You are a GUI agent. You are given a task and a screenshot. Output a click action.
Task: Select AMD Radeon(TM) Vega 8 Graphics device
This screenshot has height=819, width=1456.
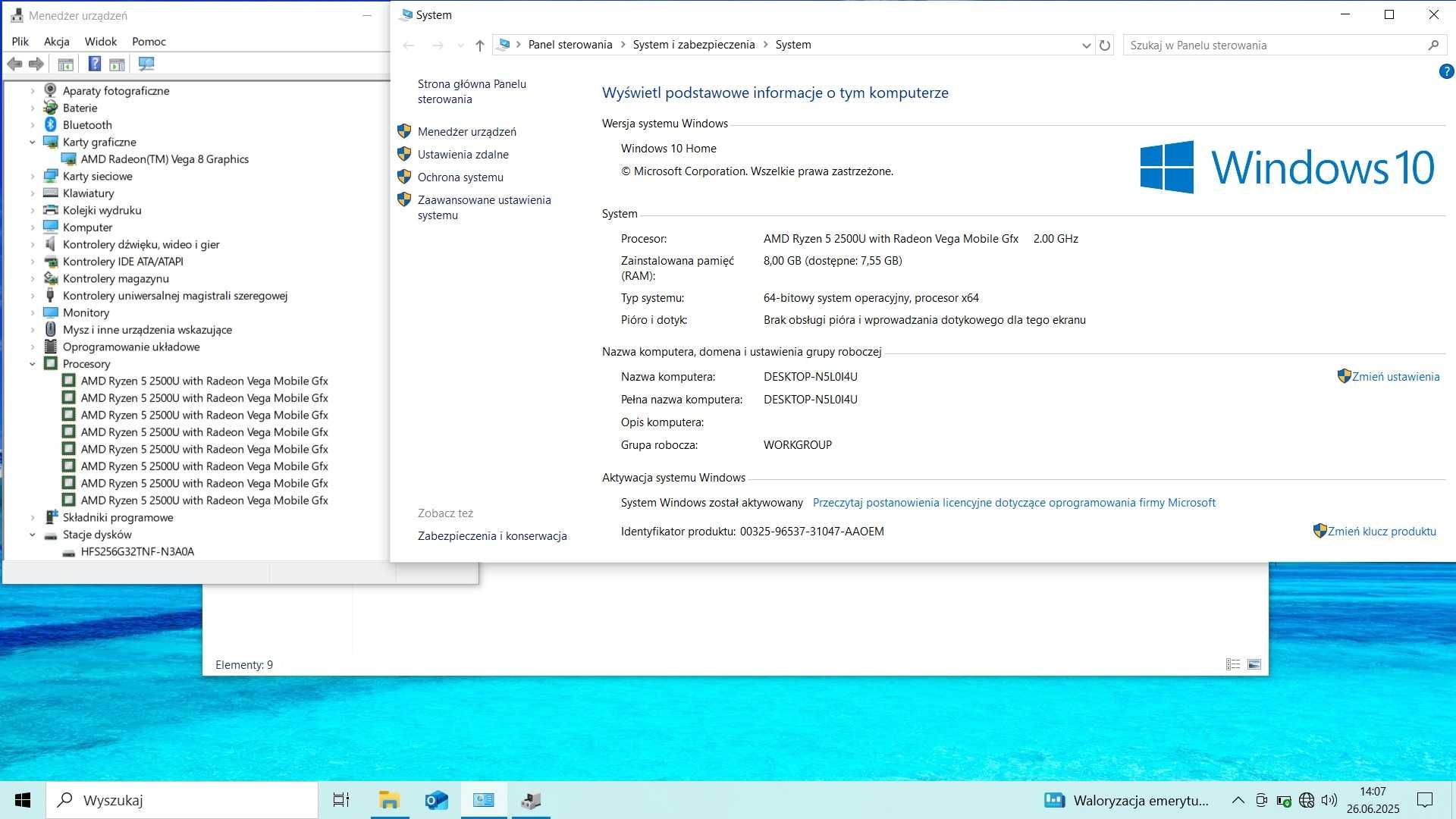pyautogui.click(x=165, y=158)
